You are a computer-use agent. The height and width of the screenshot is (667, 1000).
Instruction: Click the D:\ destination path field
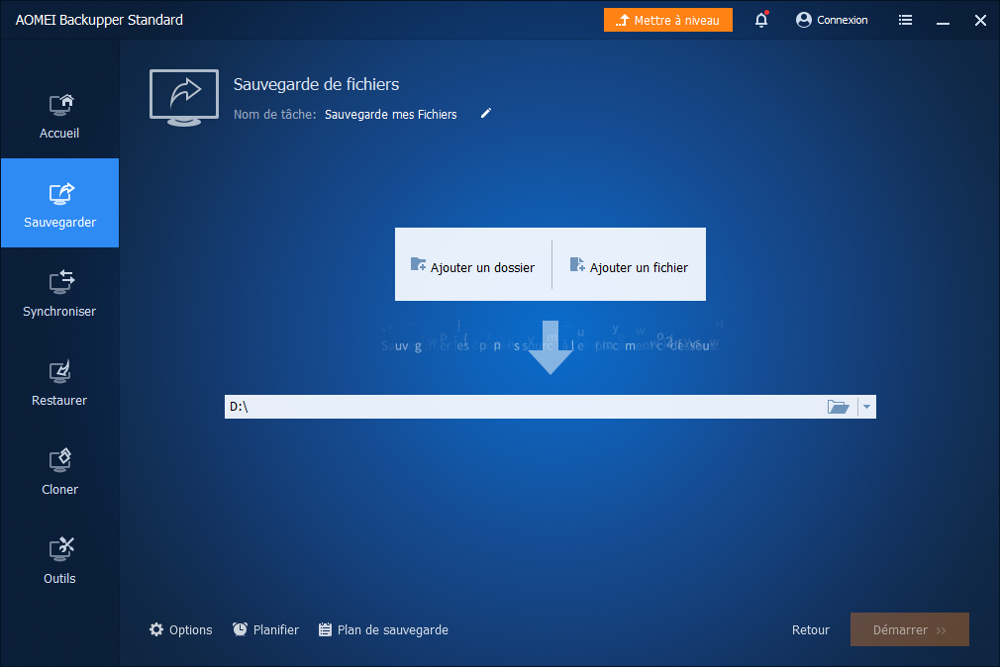[520, 406]
